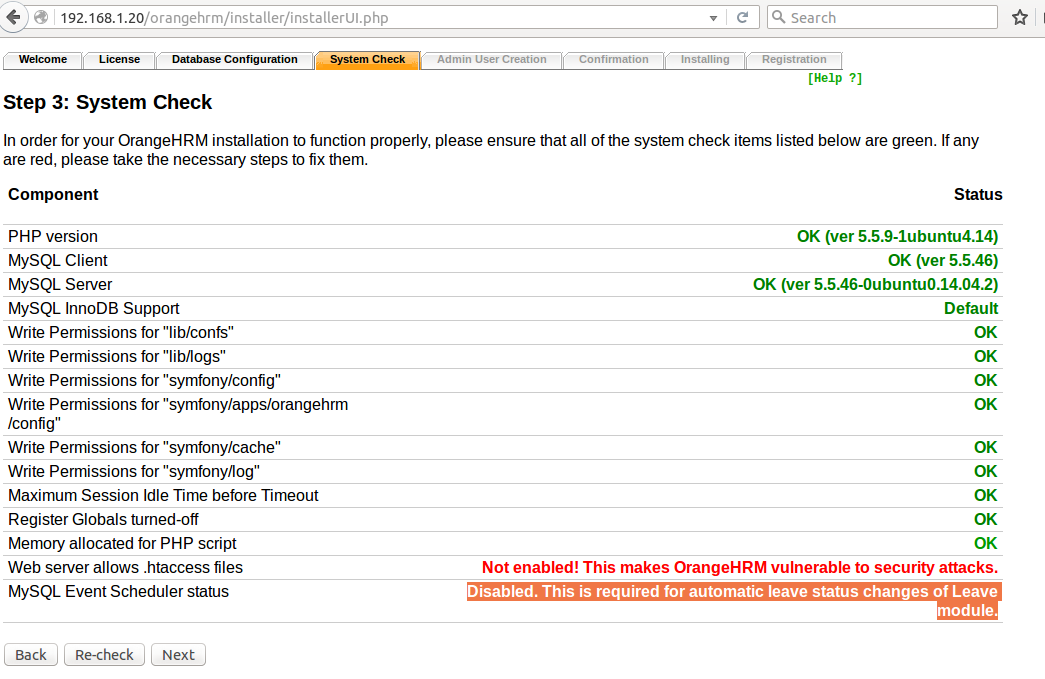Select the Confirmation tab
Image resolution: width=1045 pixels, height=679 pixels.
(613, 59)
